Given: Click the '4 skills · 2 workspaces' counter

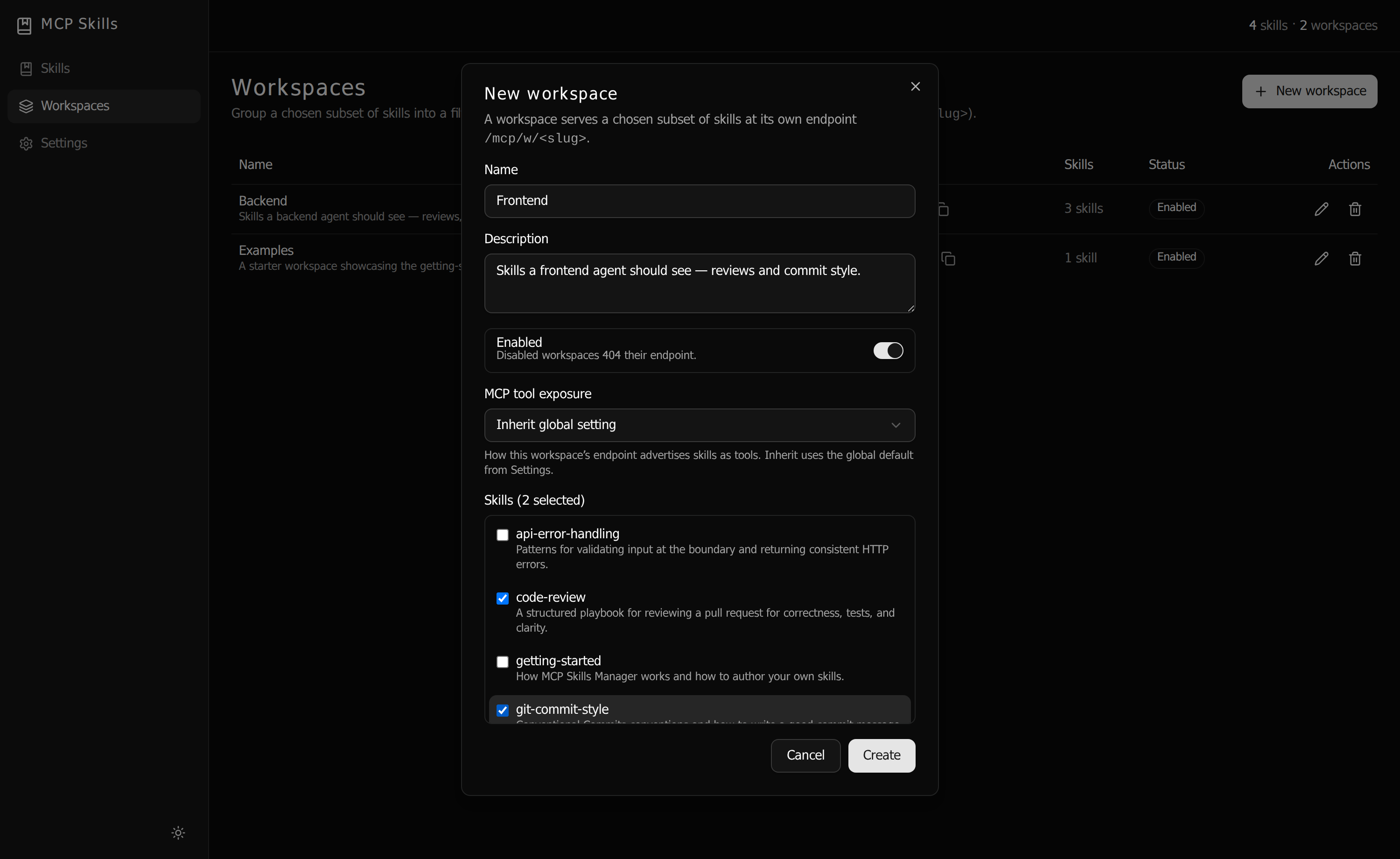Looking at the screenshot, I should (1312, 26).
